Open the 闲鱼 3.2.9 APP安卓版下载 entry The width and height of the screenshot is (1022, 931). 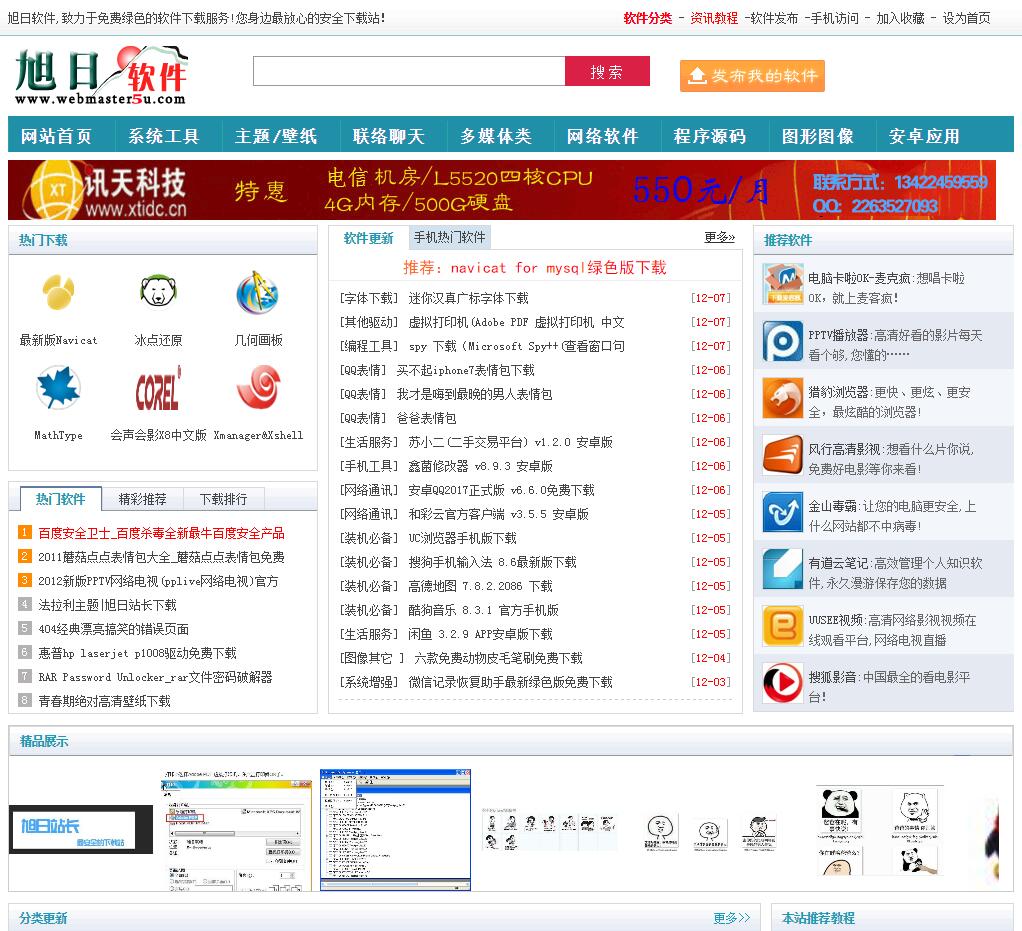(480, 634)
